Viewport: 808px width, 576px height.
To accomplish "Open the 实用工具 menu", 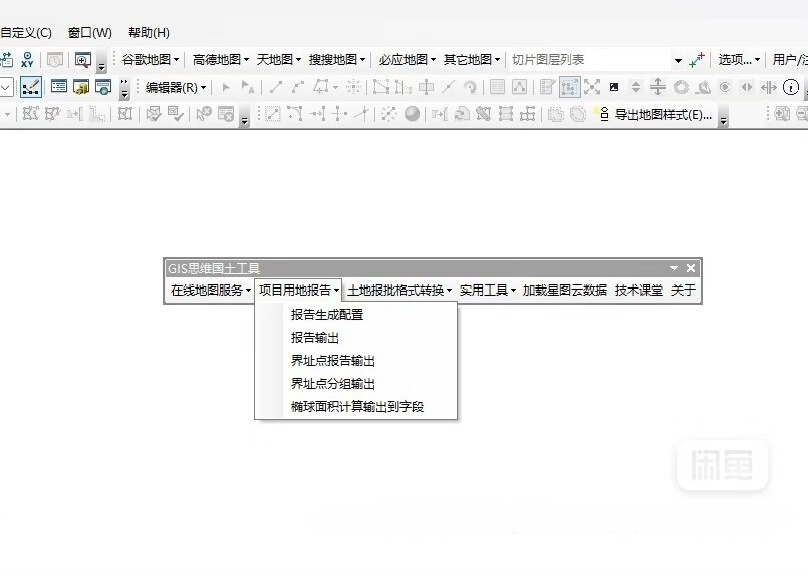I will click(x=487, y=290).
